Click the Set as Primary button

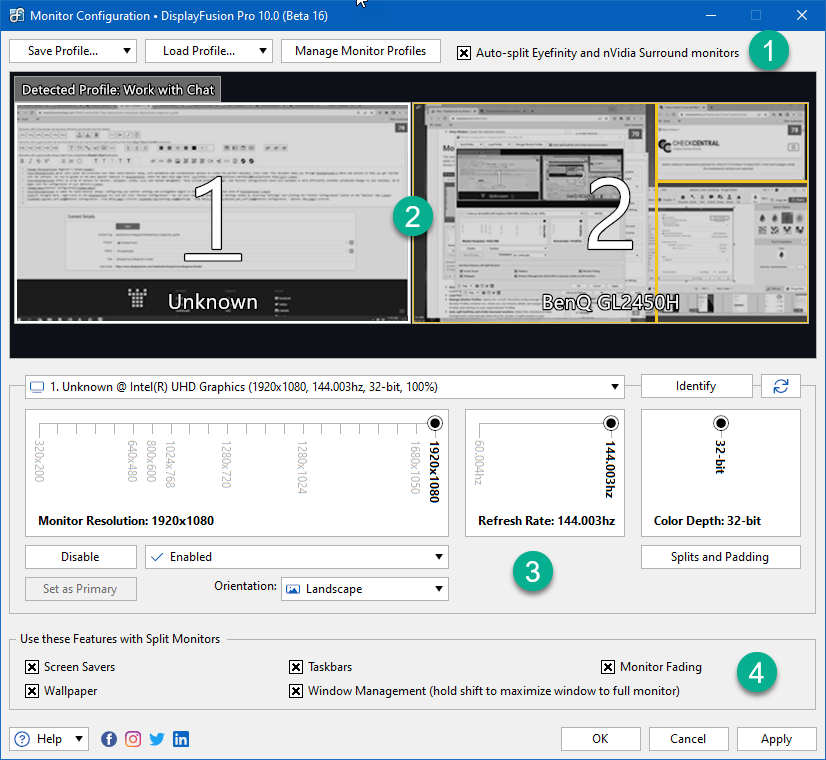click(81, 589)
